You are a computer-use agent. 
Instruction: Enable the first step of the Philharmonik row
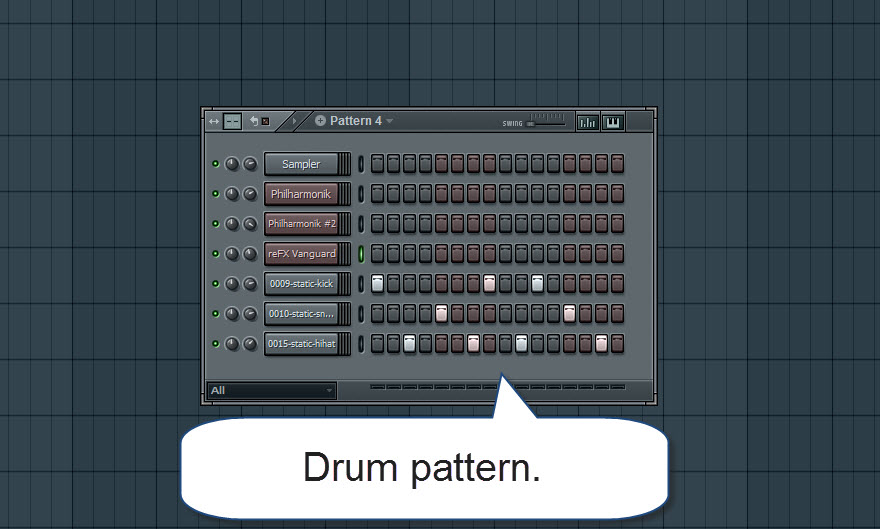pyautogui.click(x=378, y=194)
